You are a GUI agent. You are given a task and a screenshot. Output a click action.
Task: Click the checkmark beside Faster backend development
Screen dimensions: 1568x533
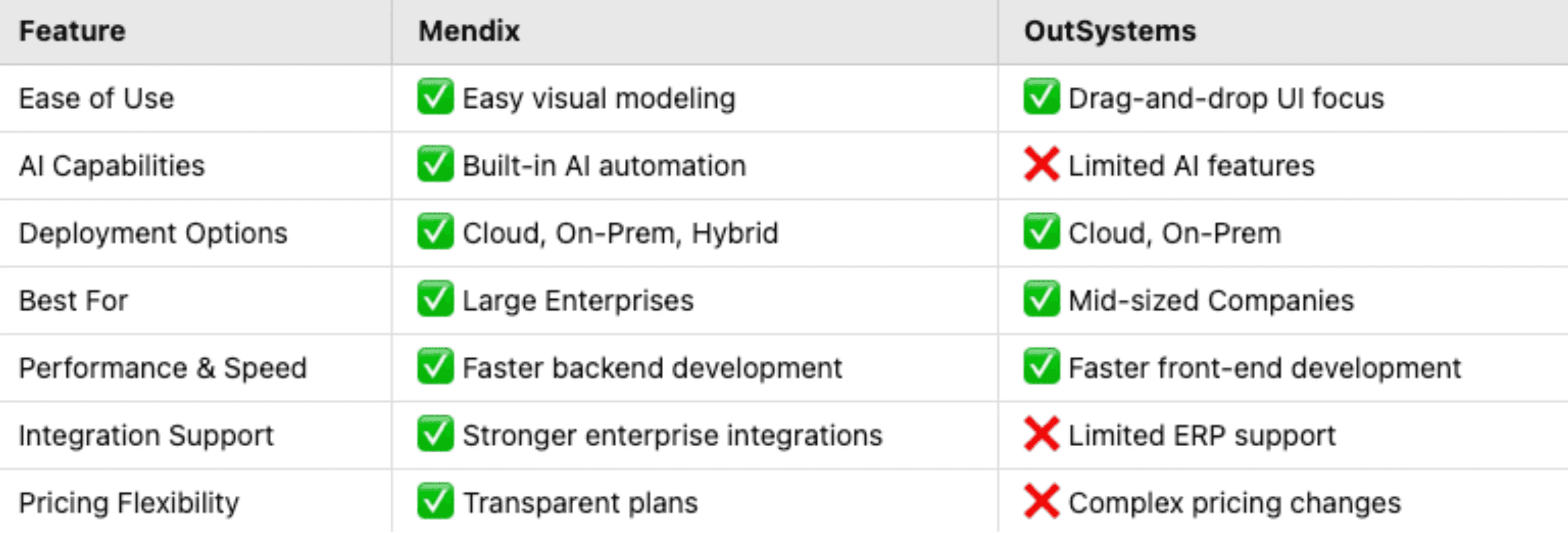click(x=435, y=367)
